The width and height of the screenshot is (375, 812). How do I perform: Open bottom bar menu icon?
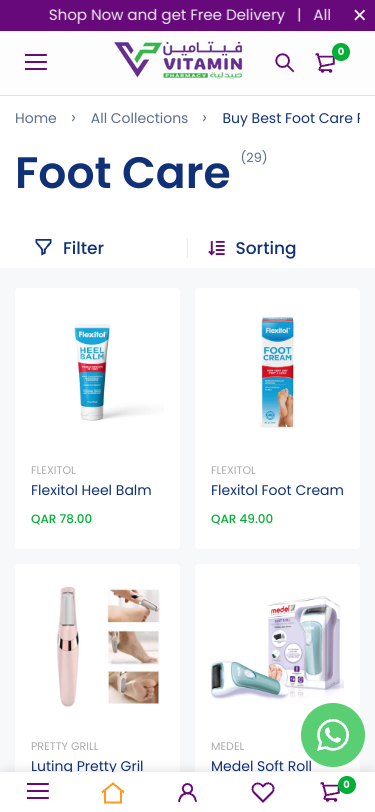tap(38, 792)
